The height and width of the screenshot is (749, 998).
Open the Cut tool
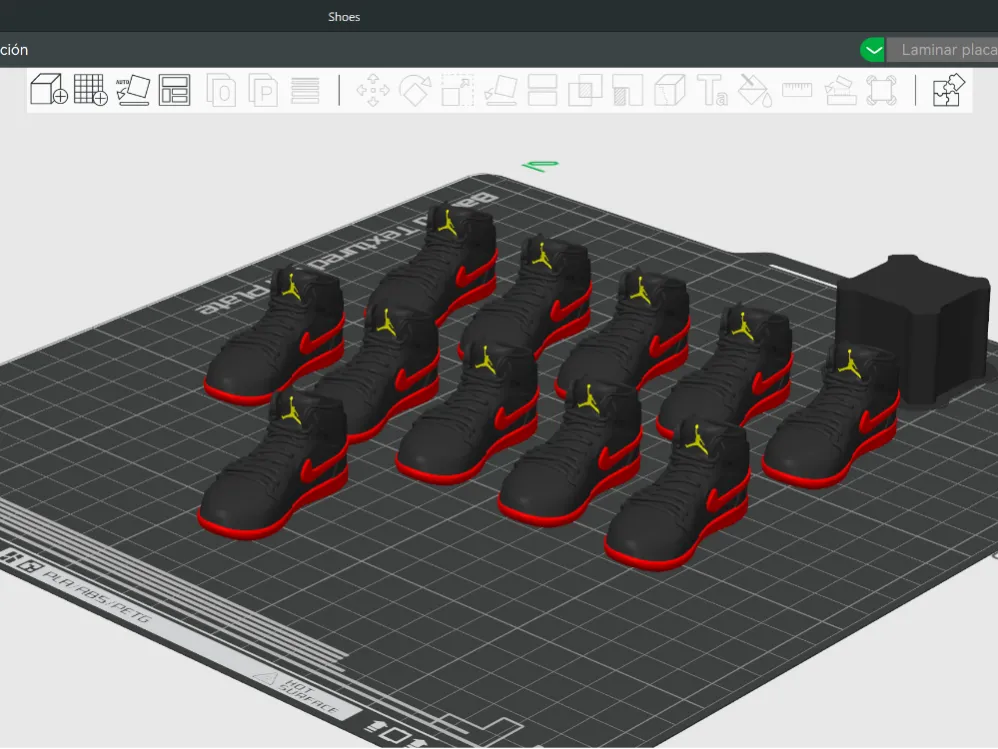[542, 90]
